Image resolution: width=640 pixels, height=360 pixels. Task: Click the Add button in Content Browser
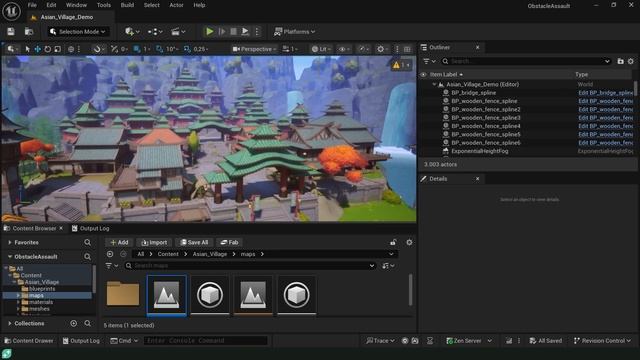coord(119,242)
